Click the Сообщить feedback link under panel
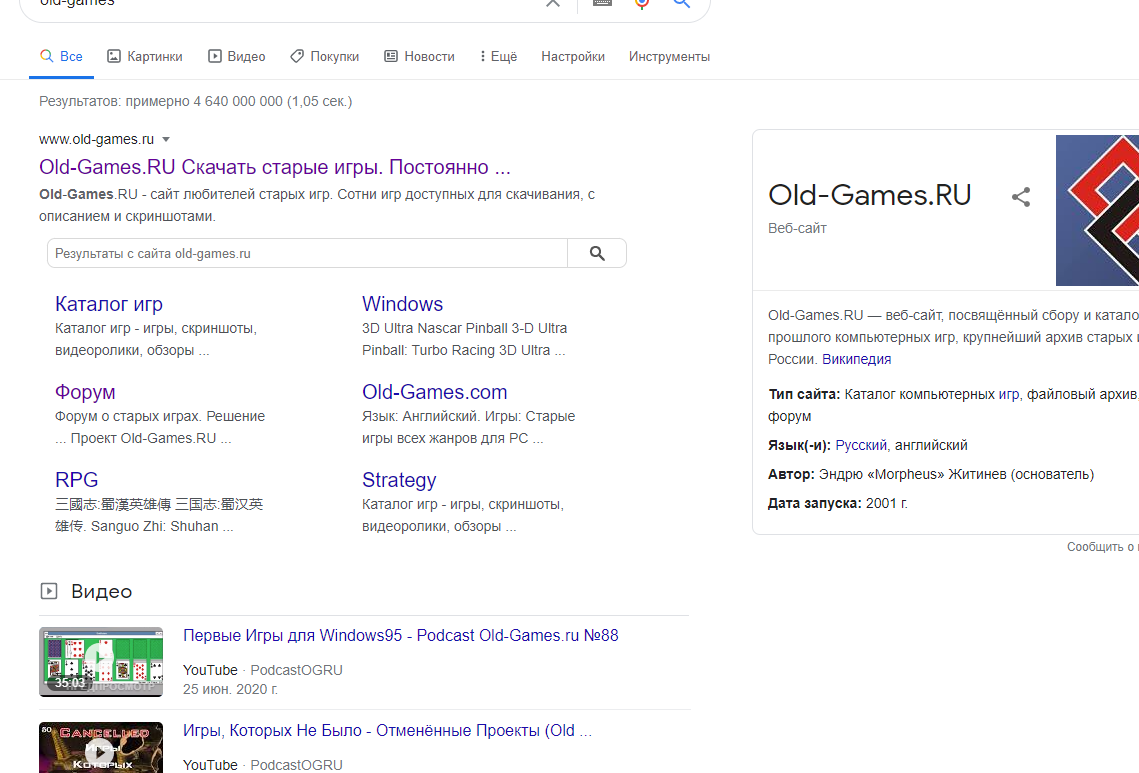 pyautogui.click(x=1103, y=546)
